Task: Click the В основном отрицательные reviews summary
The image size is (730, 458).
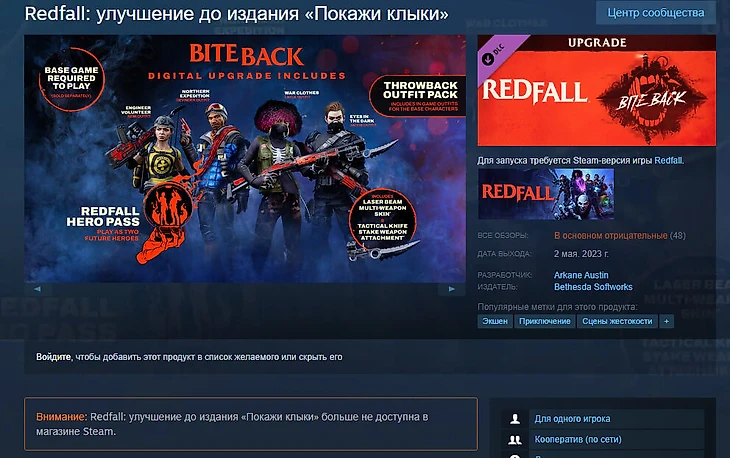Action: point(610,236)
